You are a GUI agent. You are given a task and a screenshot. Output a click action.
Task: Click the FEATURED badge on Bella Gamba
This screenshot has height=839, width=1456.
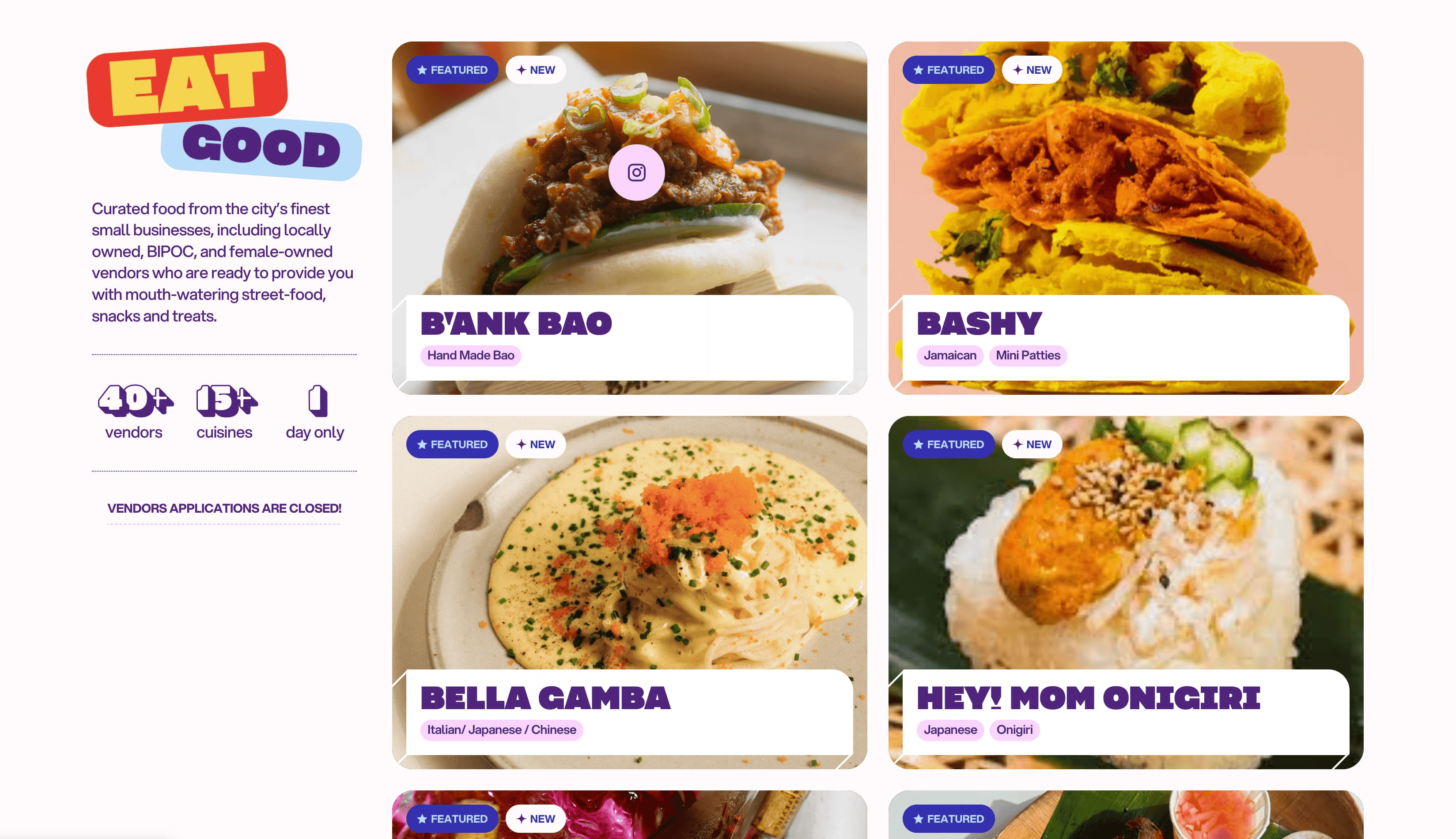point(452,444)
